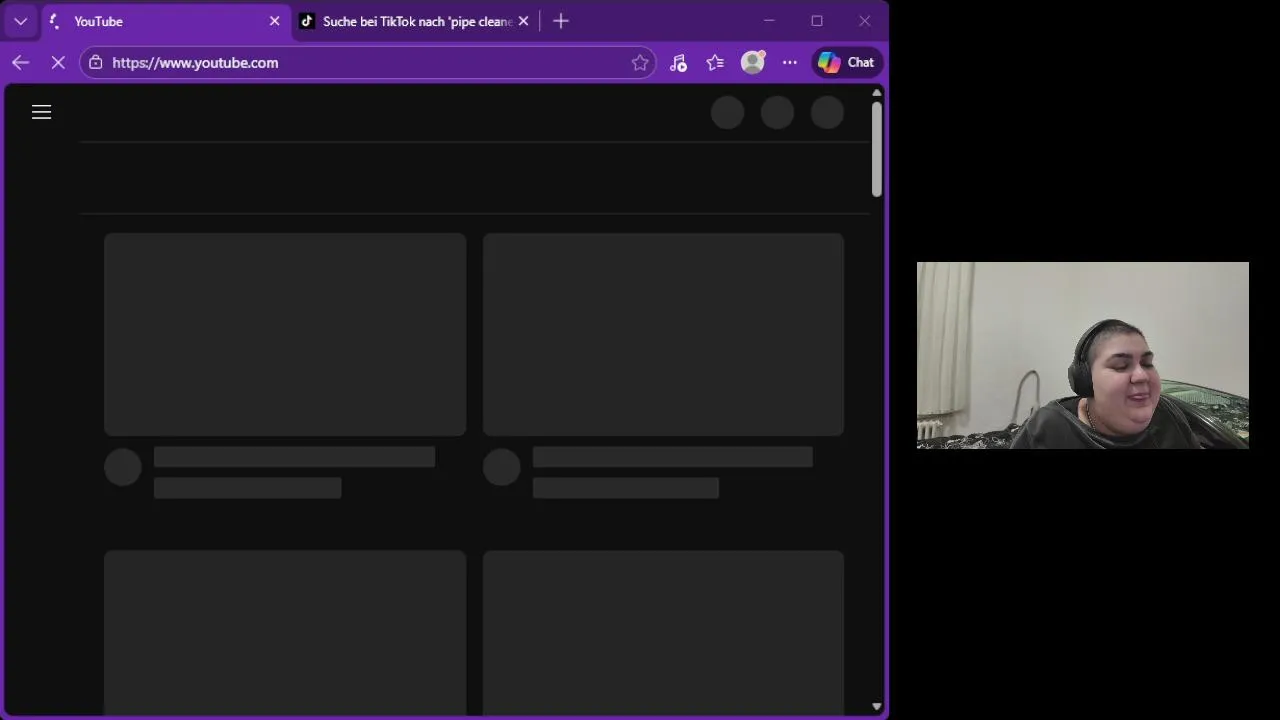Screen dimensions: 1280x720
Task: Click the address bar showing youtube.com
Action: 367,62
